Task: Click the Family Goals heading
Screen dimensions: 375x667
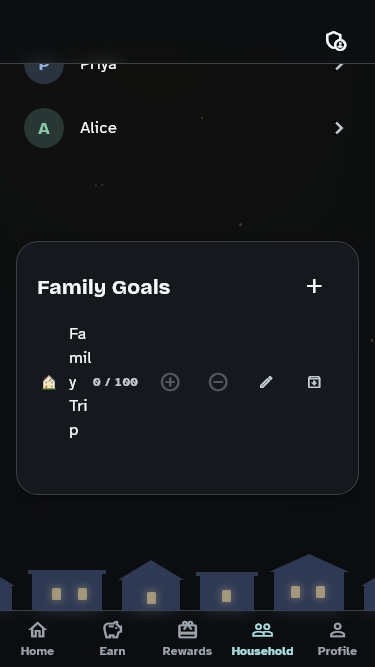Action: click(104, 287)
